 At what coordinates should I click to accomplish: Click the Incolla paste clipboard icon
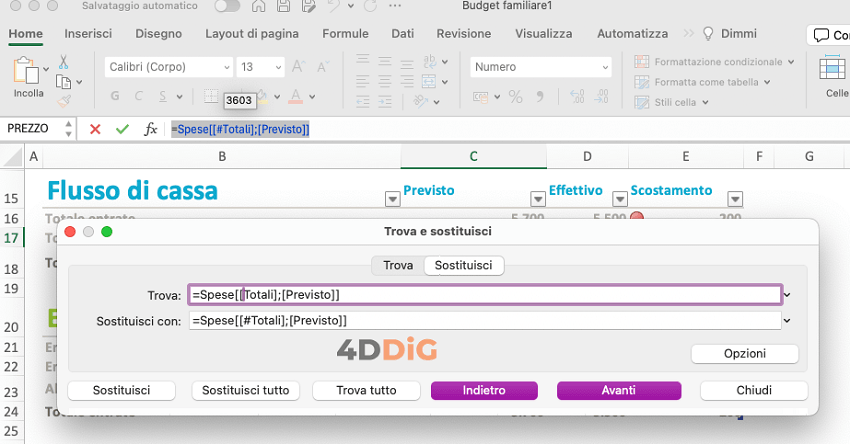[x=26, y=70]
